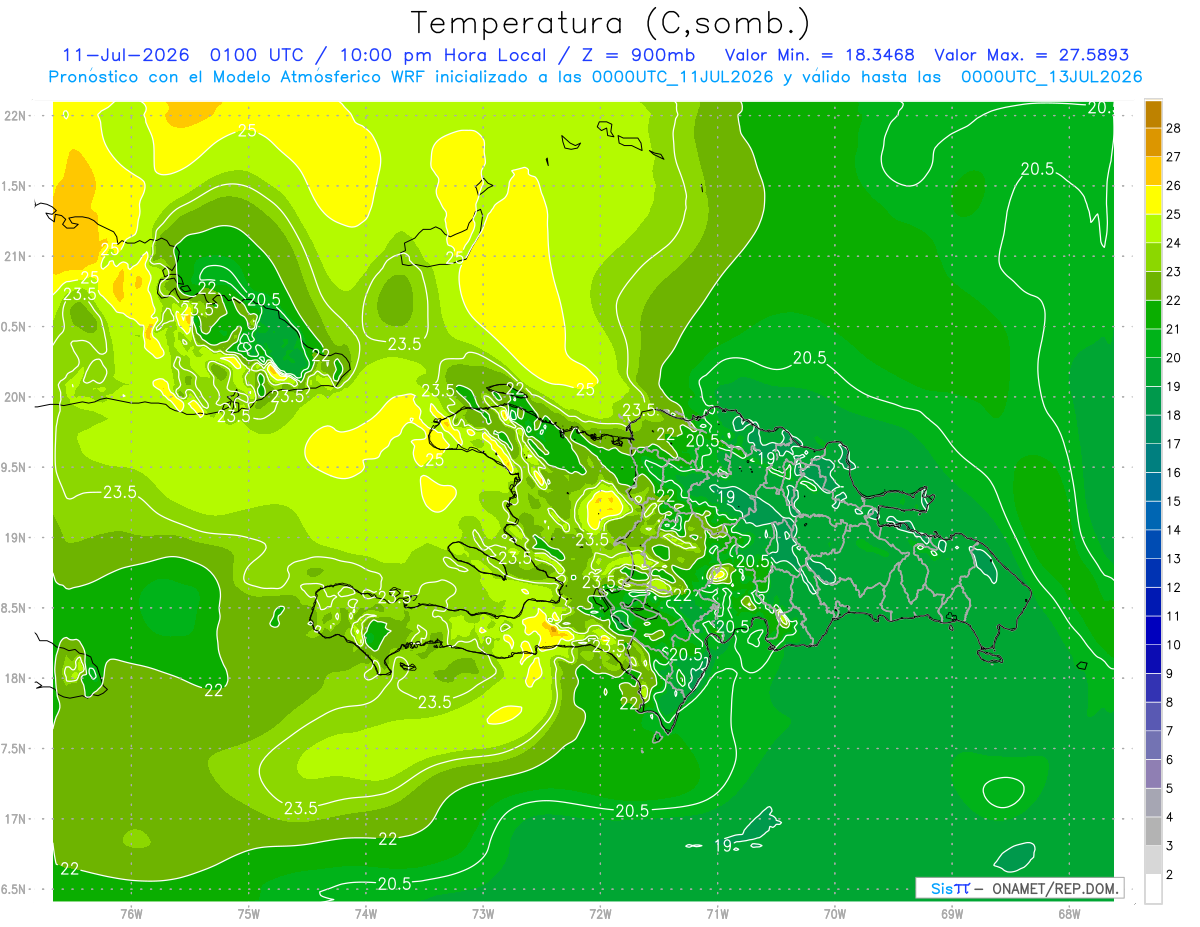Click the legend label '15'
1200x927 pixels.
pyautogui.click(x=1175, y=501)
